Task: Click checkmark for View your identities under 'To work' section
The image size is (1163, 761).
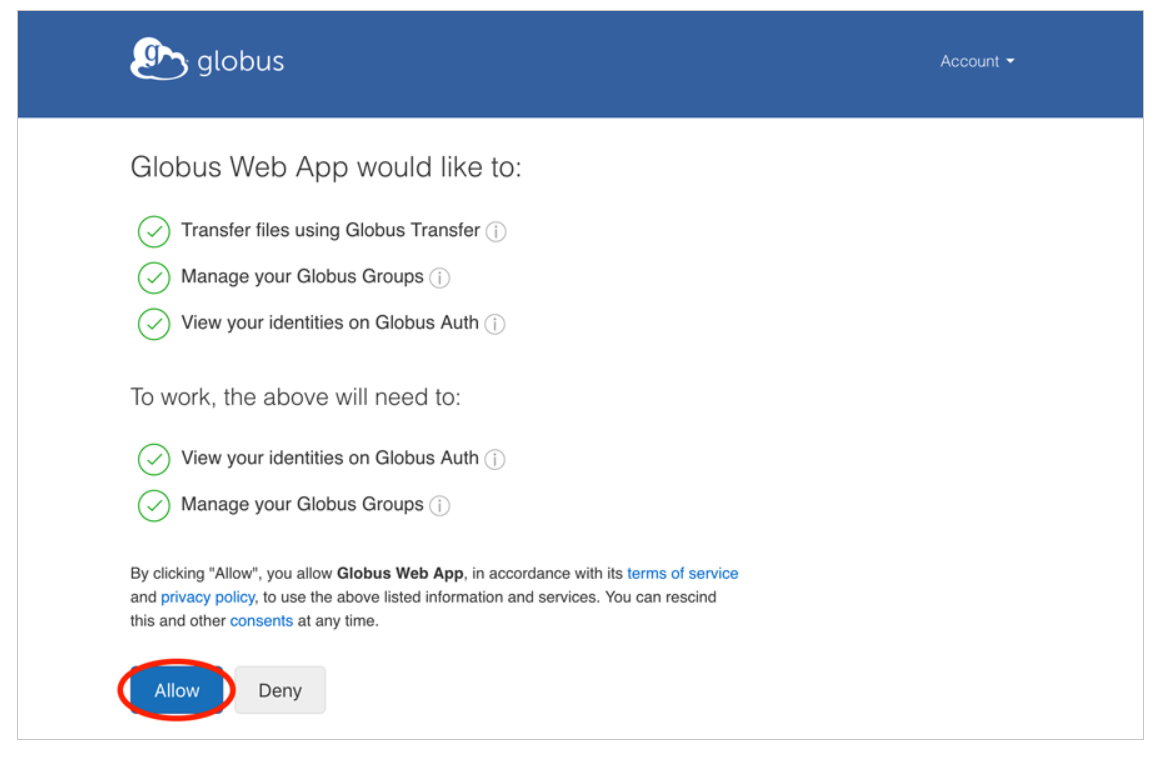Action: [154, 459]
